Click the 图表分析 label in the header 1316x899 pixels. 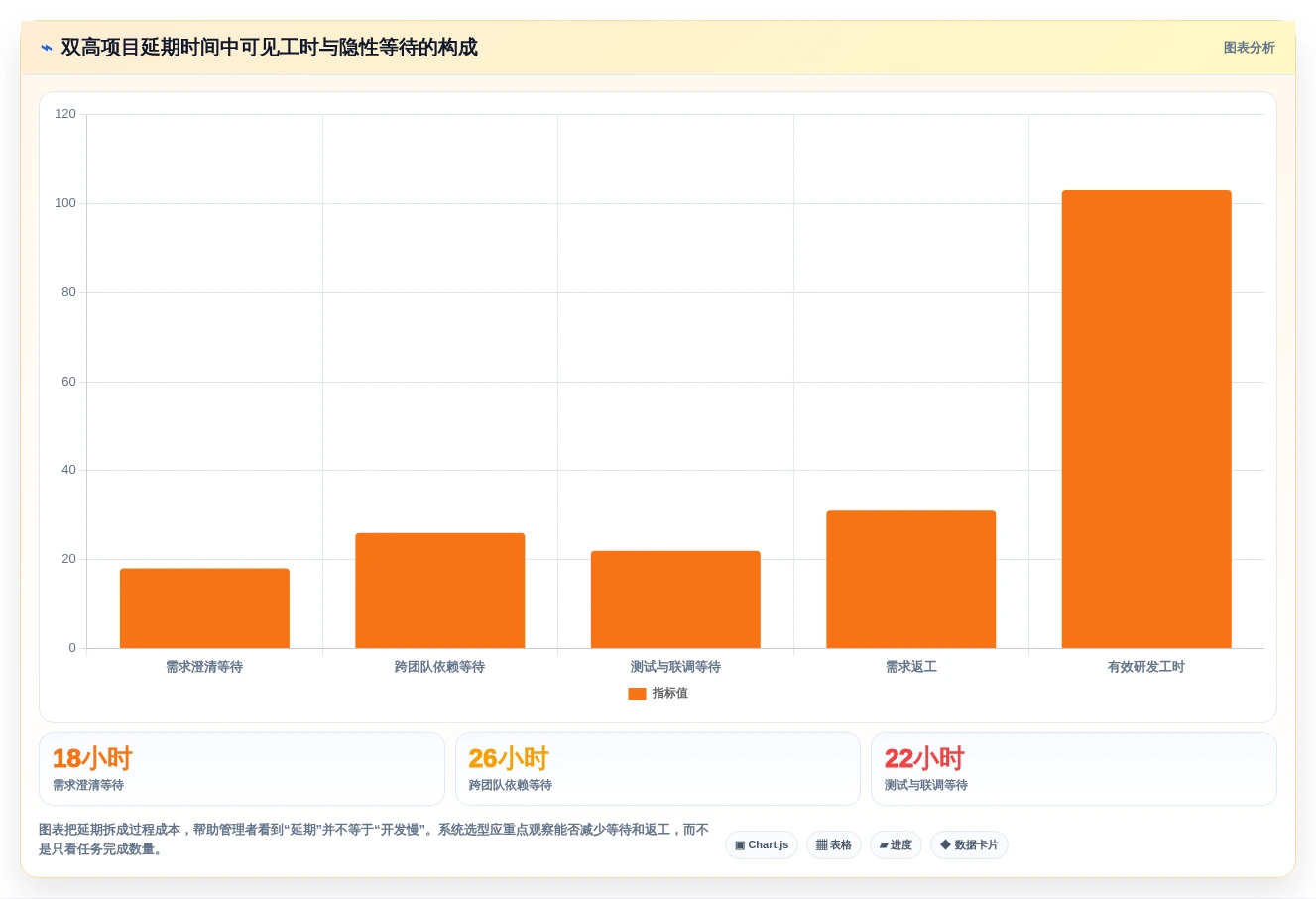(x=1249, y=48)
